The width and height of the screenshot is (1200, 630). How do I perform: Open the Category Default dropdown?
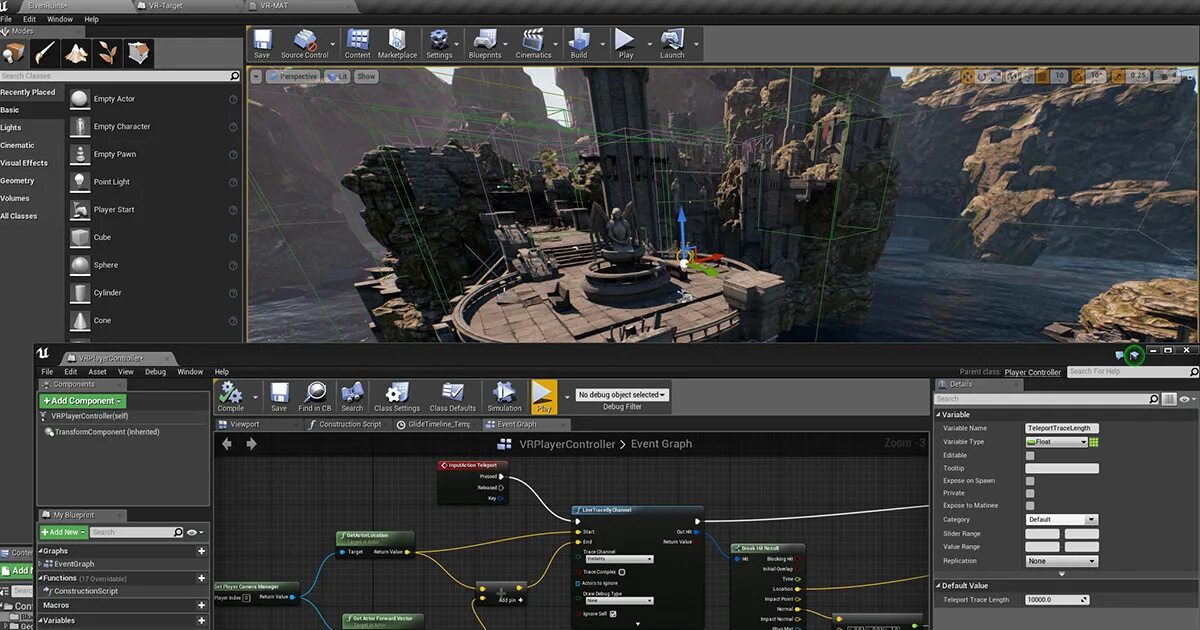coord(1062,520)
